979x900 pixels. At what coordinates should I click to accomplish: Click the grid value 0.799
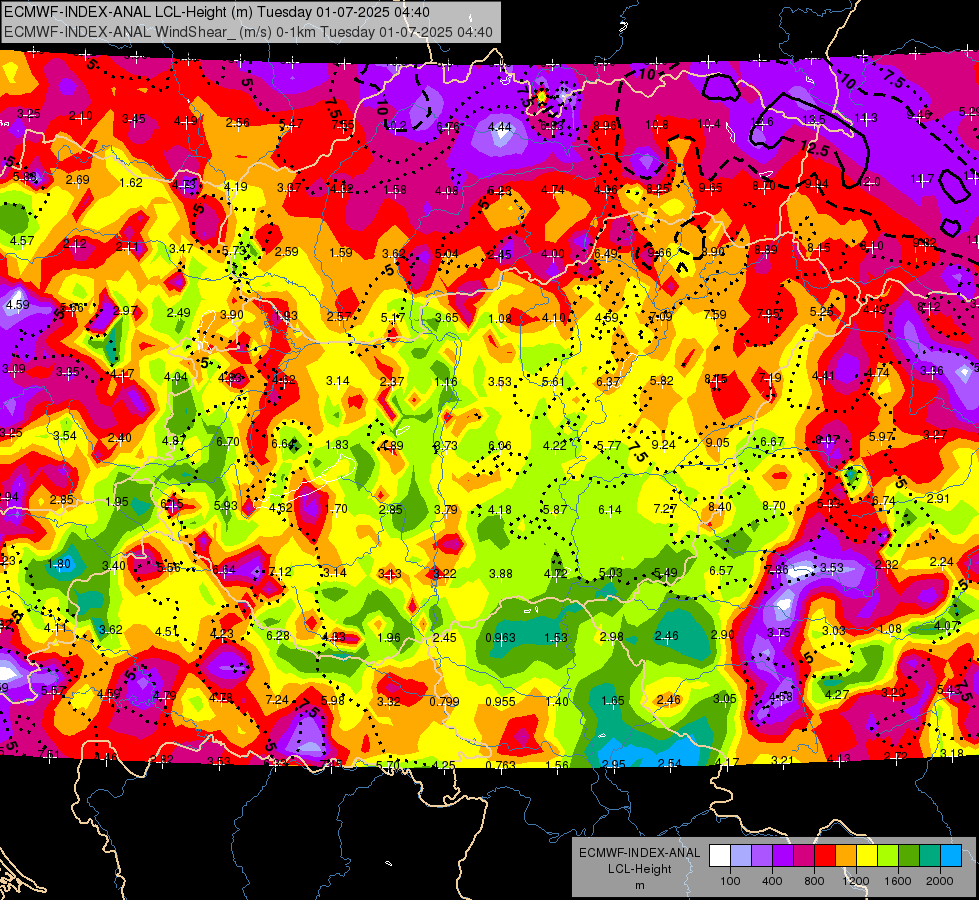tap(445, 701)
